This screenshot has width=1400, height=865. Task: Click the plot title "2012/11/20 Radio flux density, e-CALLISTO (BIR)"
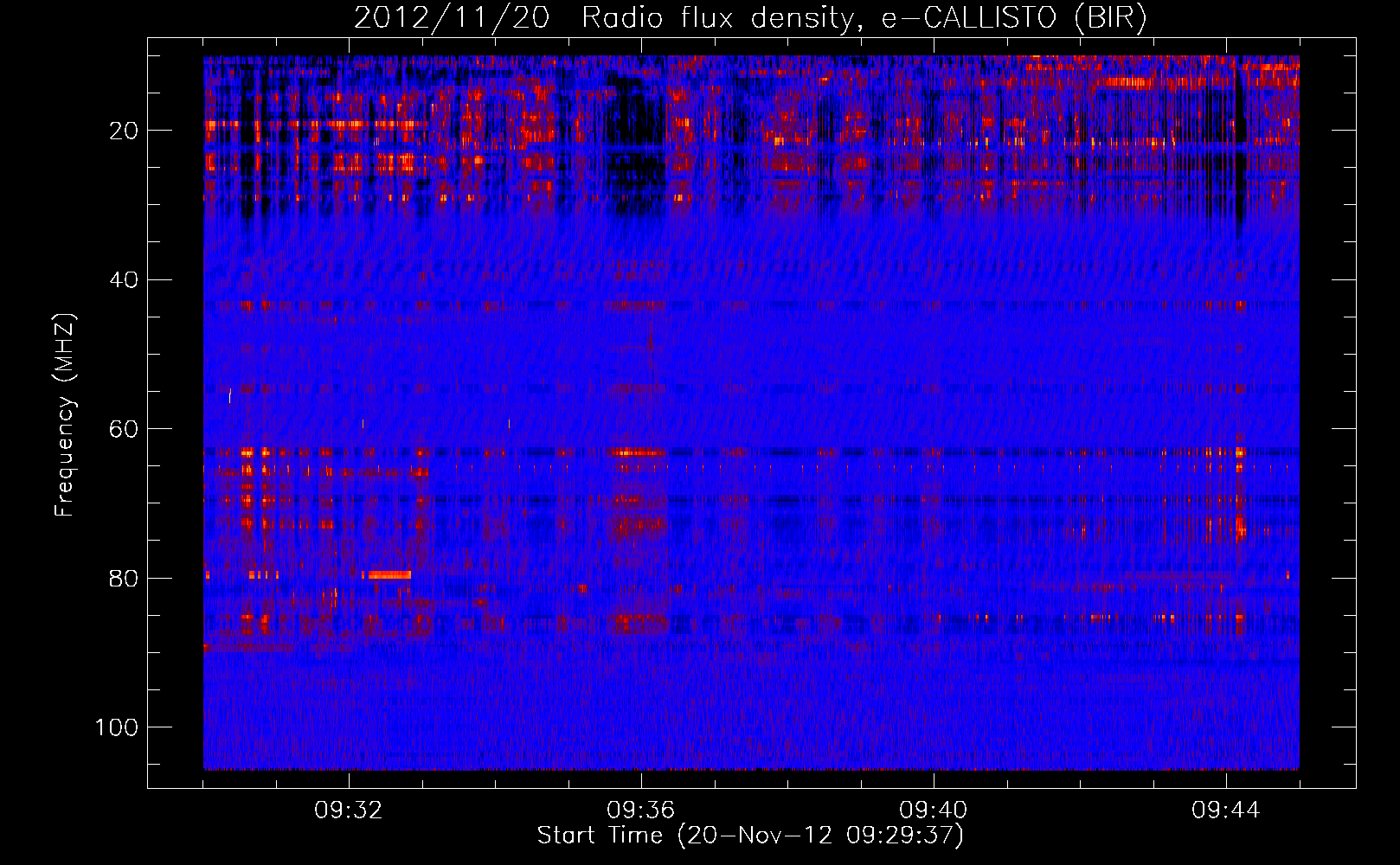[x=750, y=18]
